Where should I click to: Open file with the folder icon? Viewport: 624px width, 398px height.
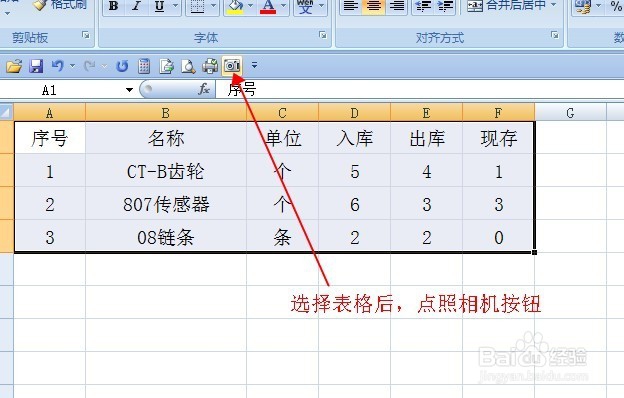click(14, 66)
